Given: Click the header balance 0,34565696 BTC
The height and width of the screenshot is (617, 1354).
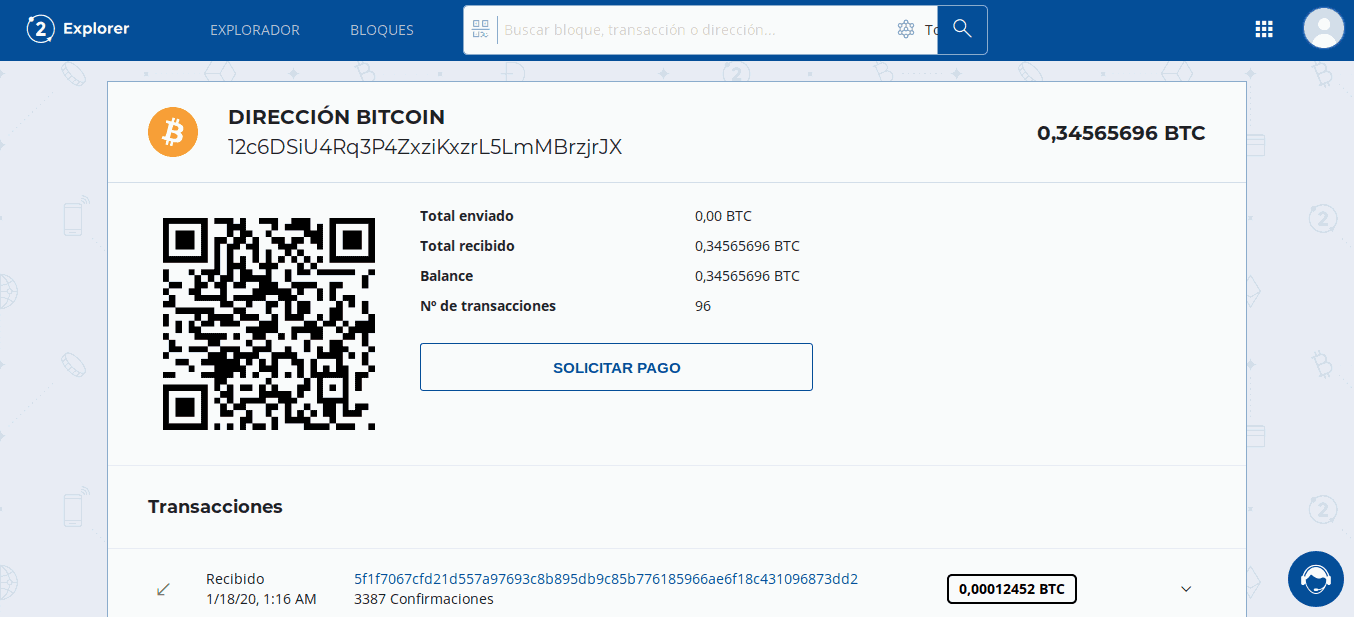Looking at the screenshot, I should pyautogui.click(x=1121, y=132).
